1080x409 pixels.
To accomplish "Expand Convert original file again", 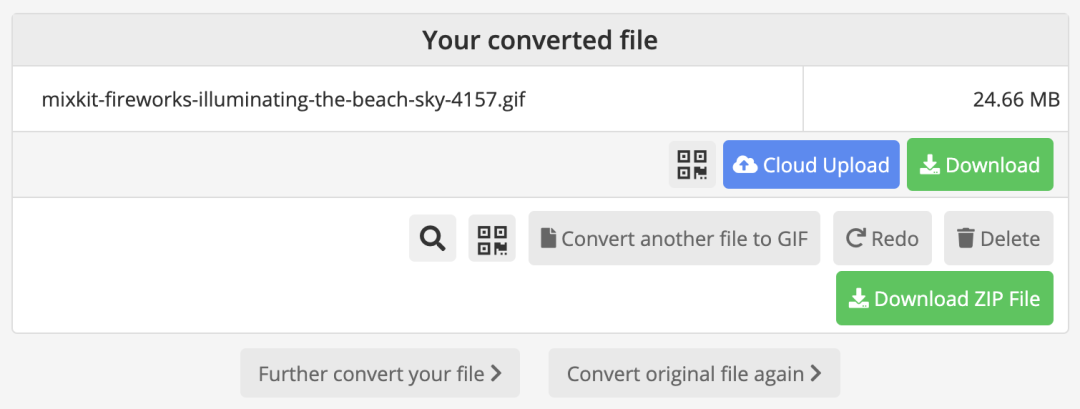I will [x=694, y=374].
